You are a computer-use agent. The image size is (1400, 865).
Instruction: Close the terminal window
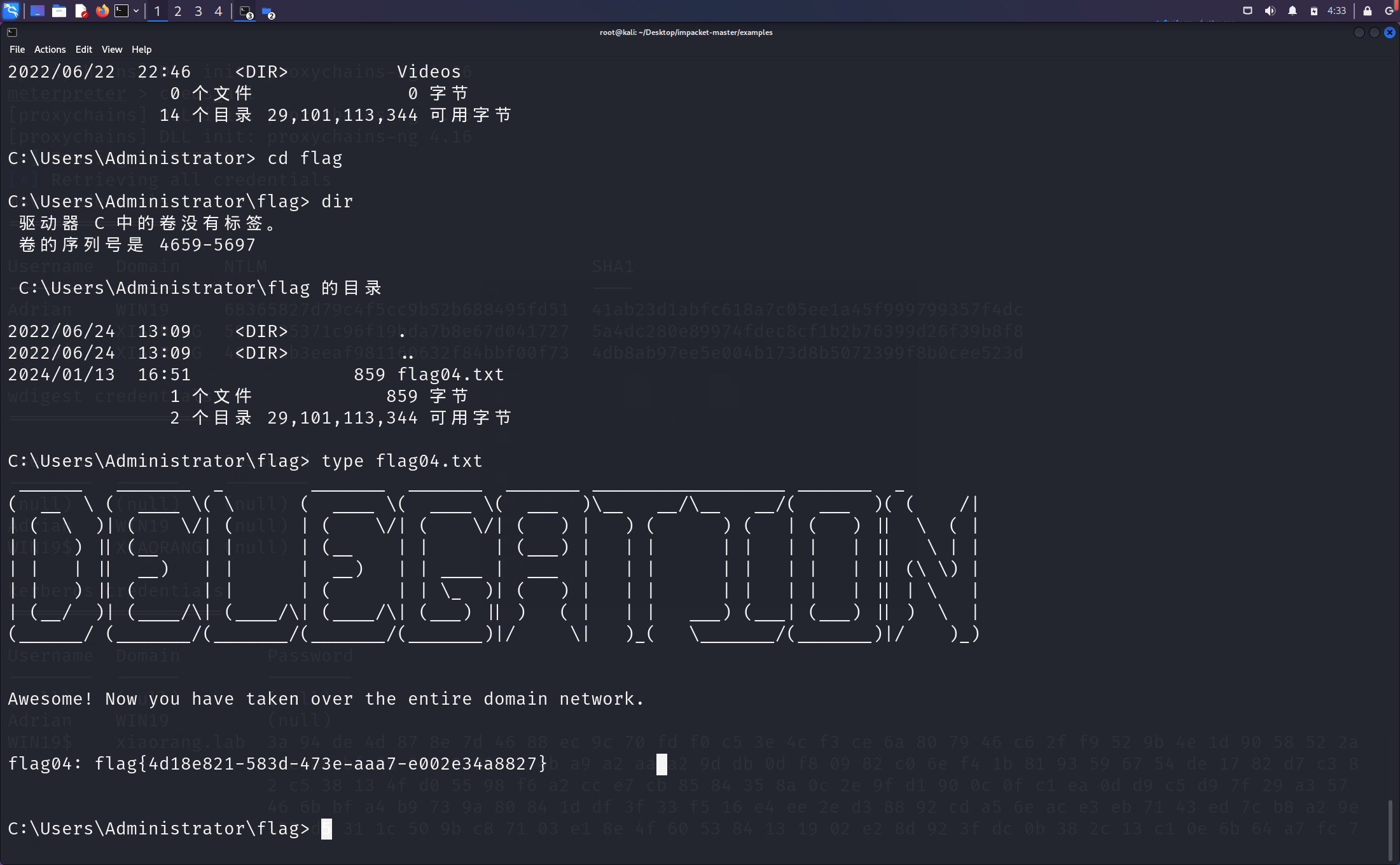1390,32
